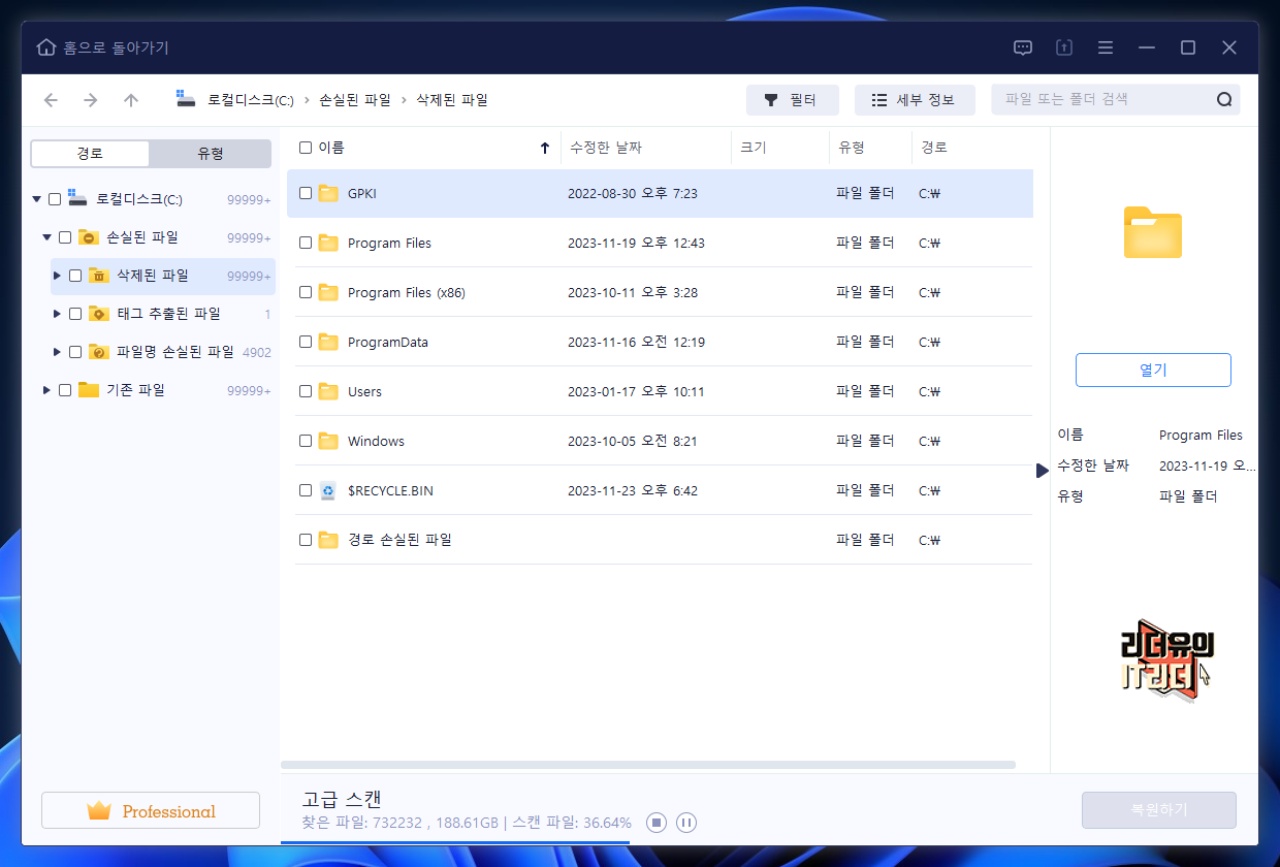
Task: Click the sort arrow in 이름 column
Action: (545, 148)
